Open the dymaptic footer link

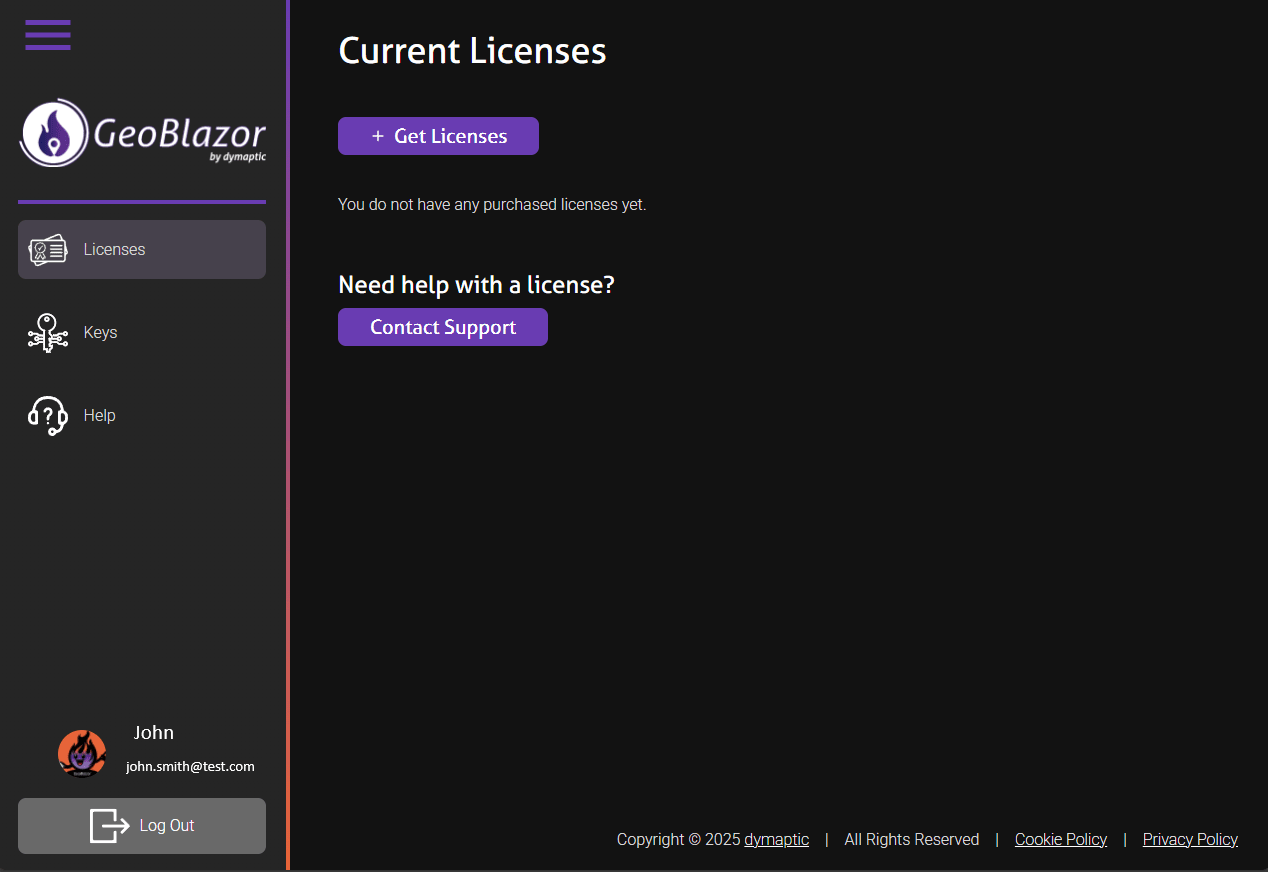click(776, 840)
